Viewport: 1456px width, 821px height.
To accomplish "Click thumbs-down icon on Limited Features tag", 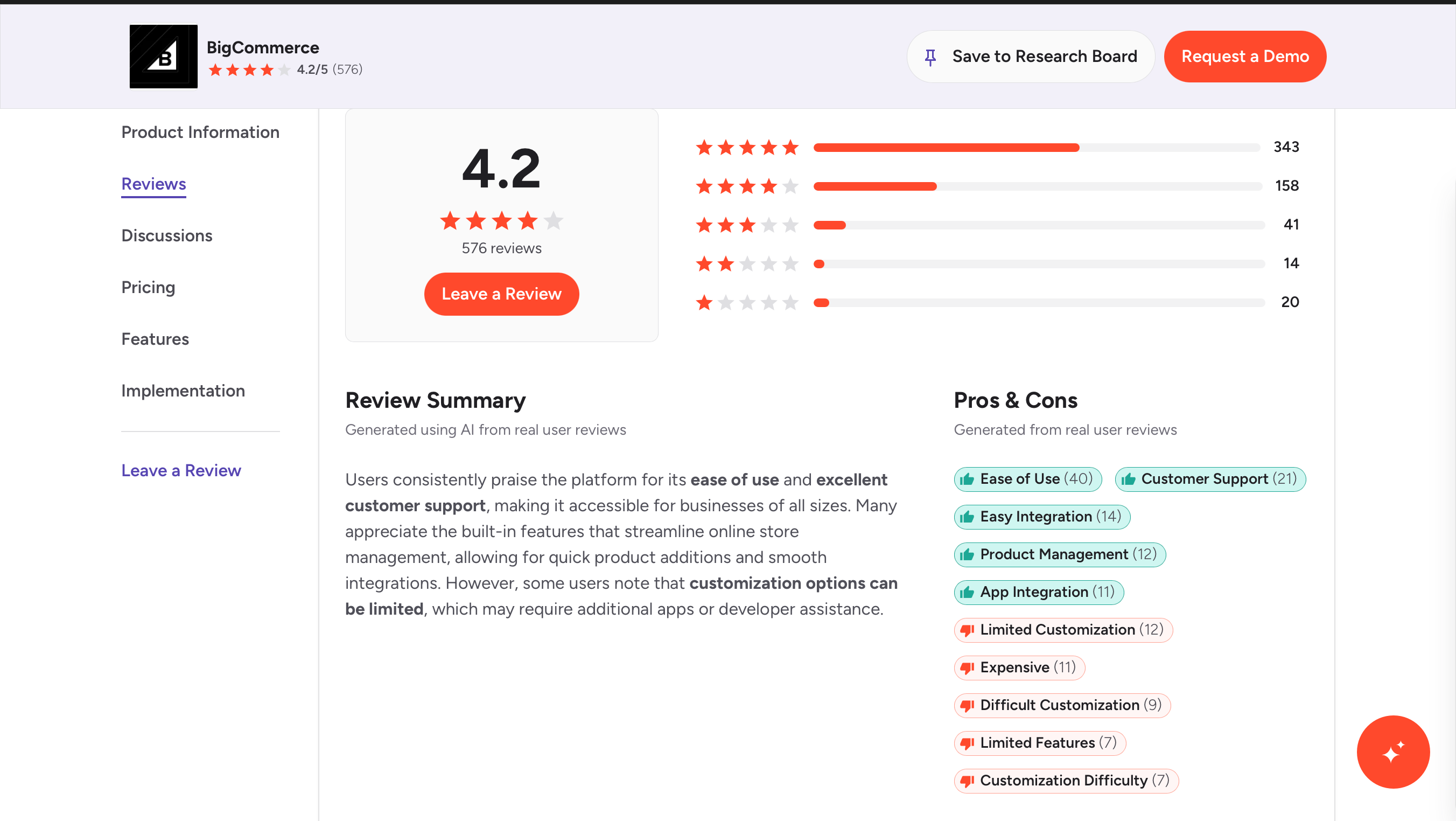I will (x=967, y=743).
